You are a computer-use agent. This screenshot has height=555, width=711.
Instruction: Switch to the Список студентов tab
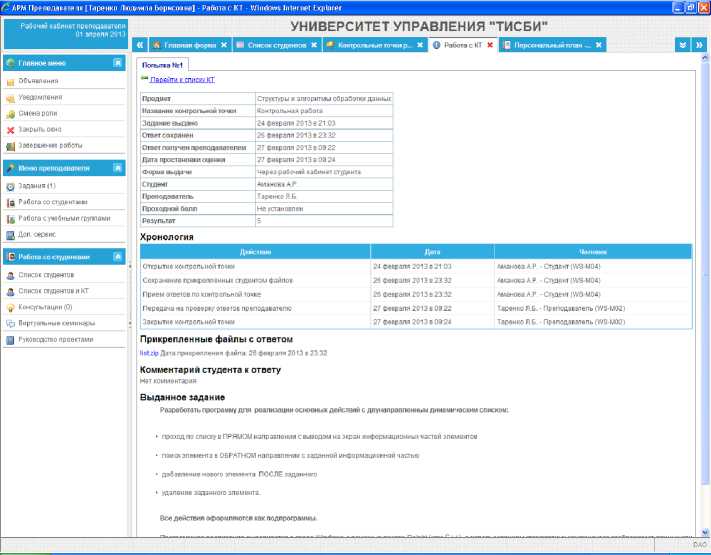point(277,45)
